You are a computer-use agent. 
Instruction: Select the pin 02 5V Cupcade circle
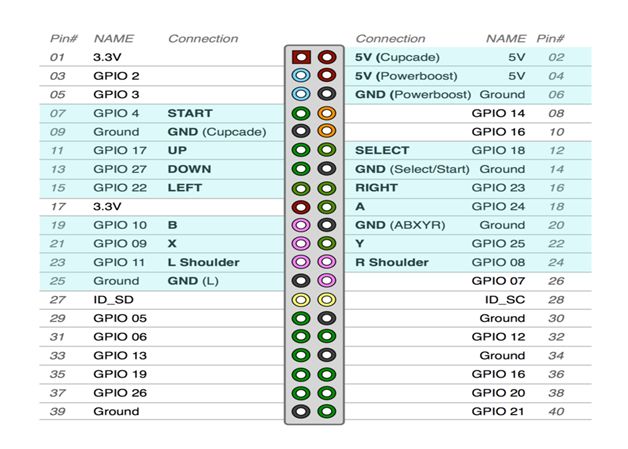point(326,57)
